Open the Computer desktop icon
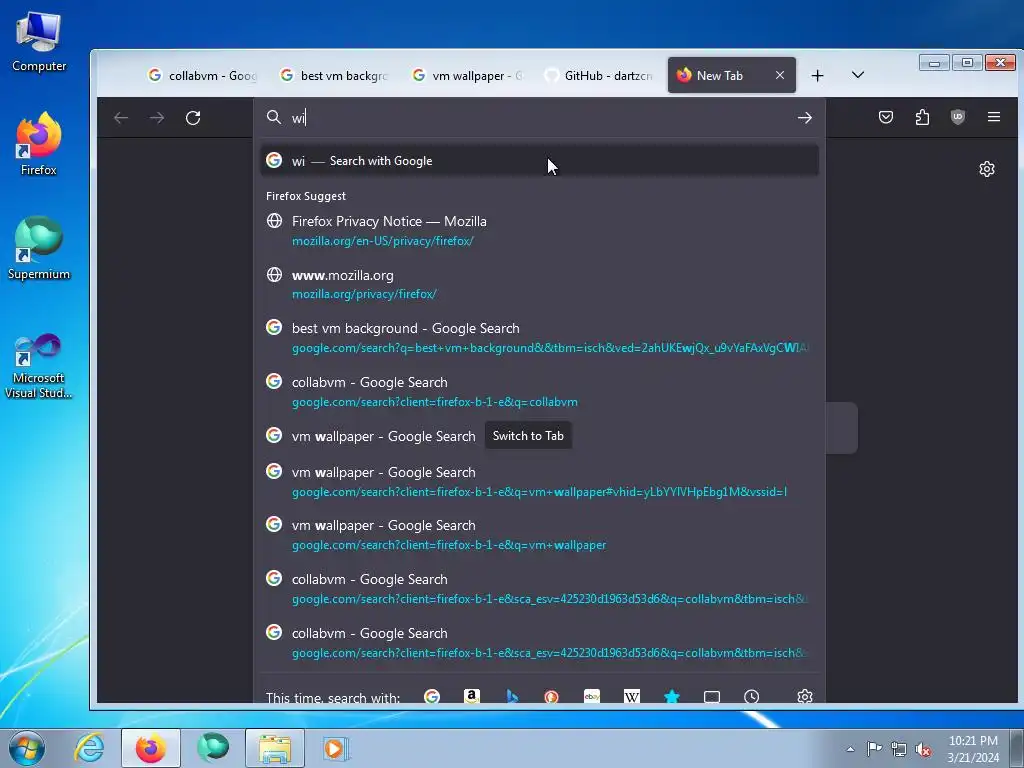 pos(39,41)
